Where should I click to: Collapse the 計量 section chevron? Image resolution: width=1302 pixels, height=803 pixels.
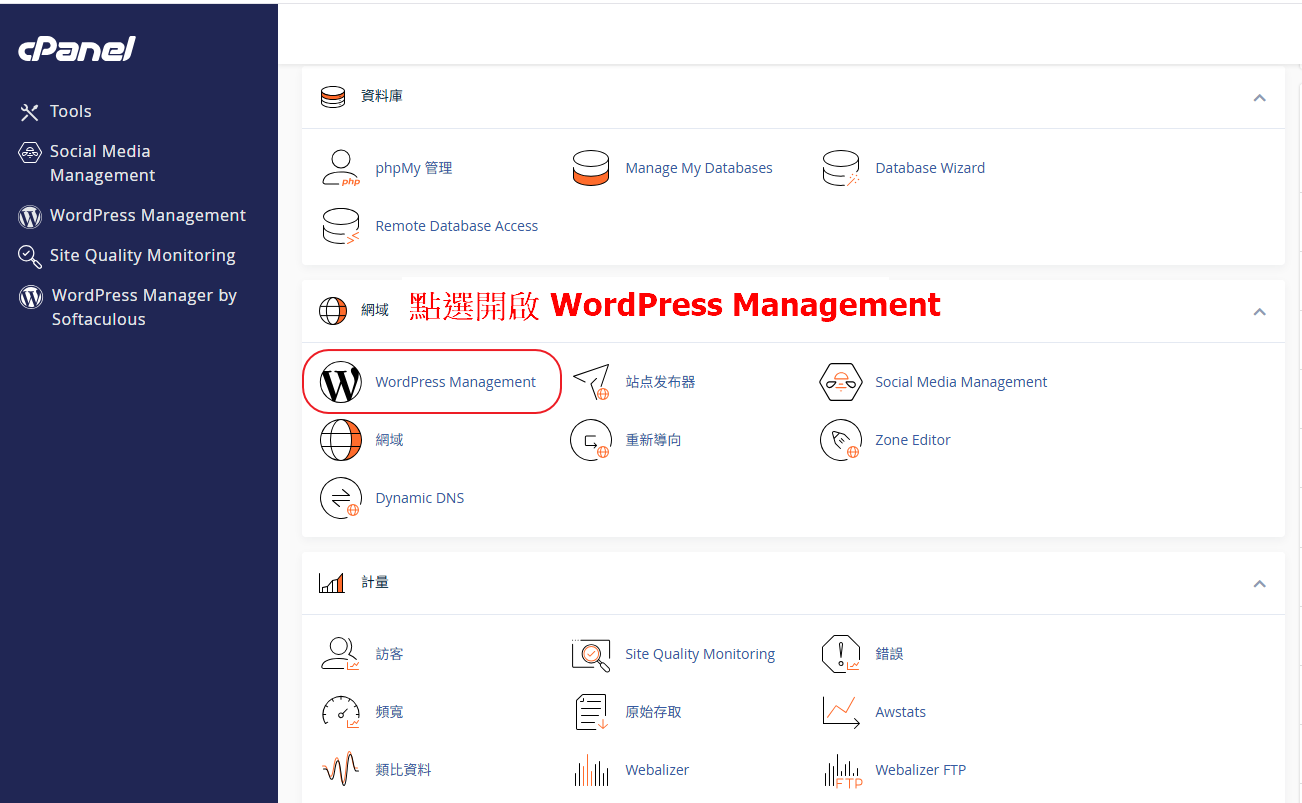(1259, 583)
